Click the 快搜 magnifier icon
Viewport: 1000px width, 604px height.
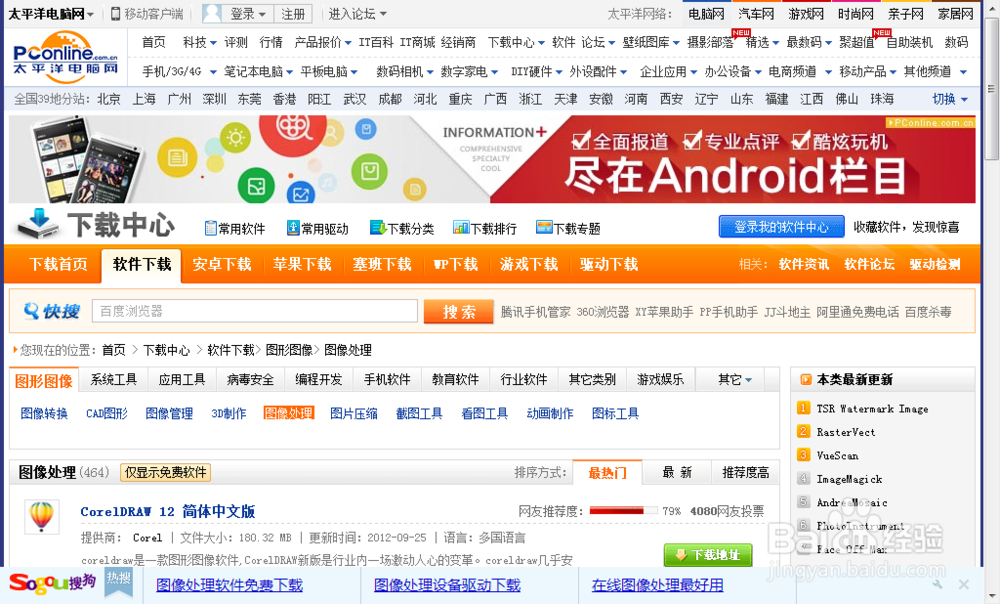point(31,311)
